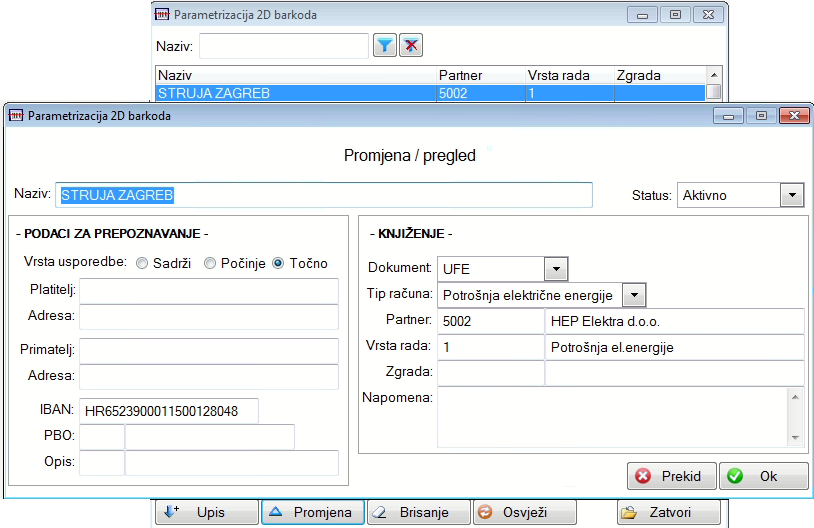
Task: Click the refresh icon on the Osvježi button
Action: (485, 512)
